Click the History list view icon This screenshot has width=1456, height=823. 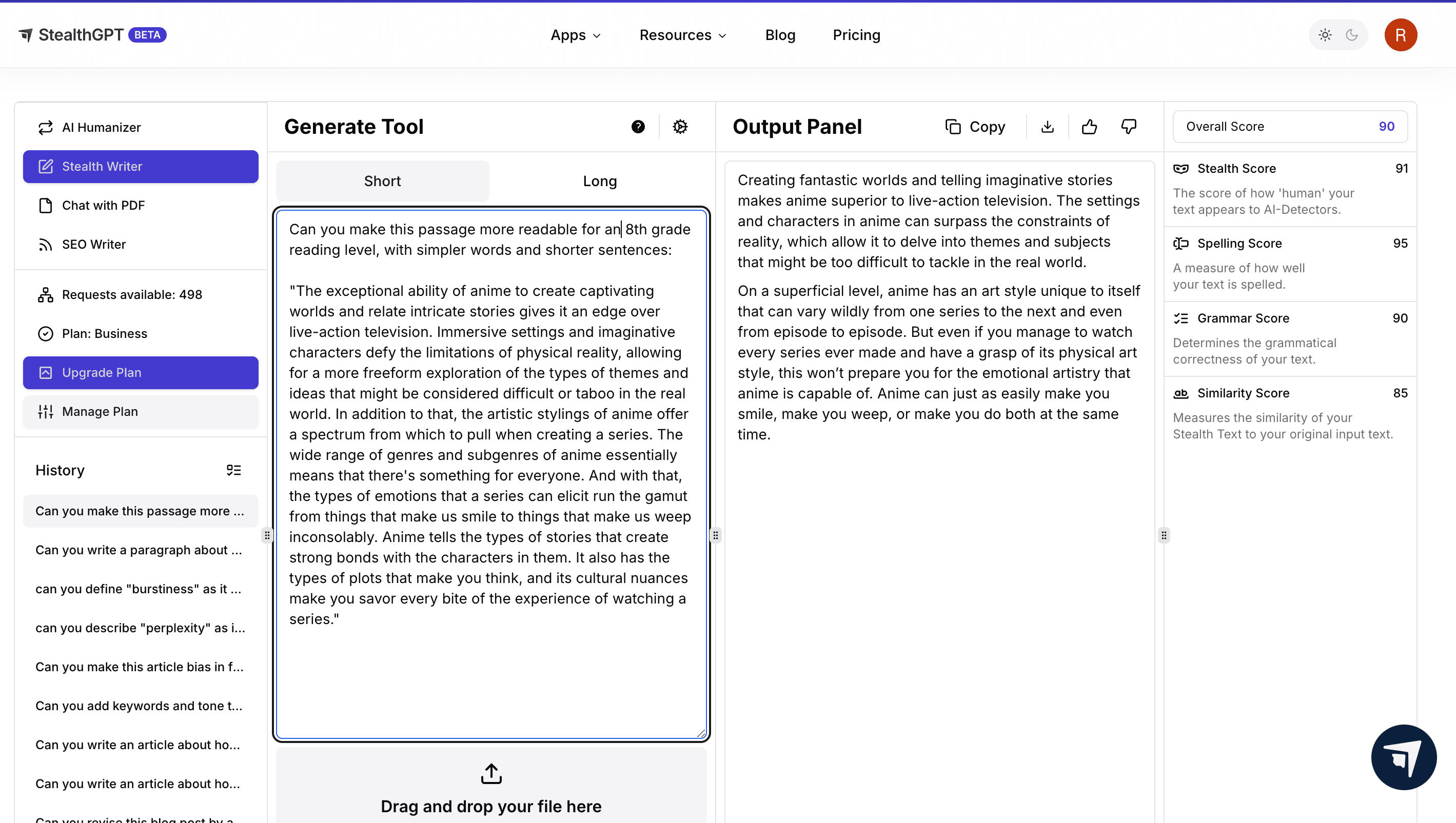point(233,470)
